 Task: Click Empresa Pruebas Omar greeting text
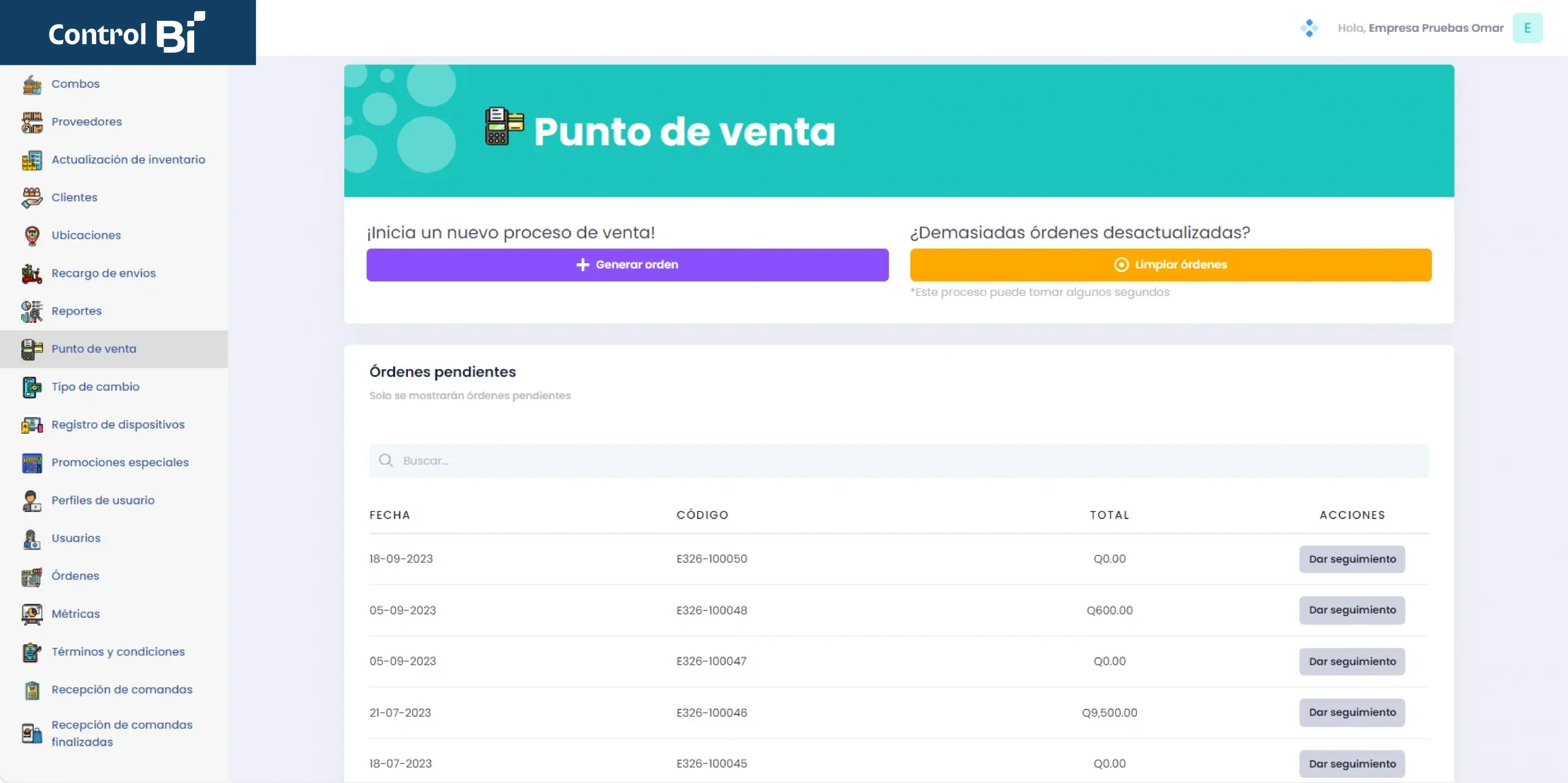(x=1436, y=28)
